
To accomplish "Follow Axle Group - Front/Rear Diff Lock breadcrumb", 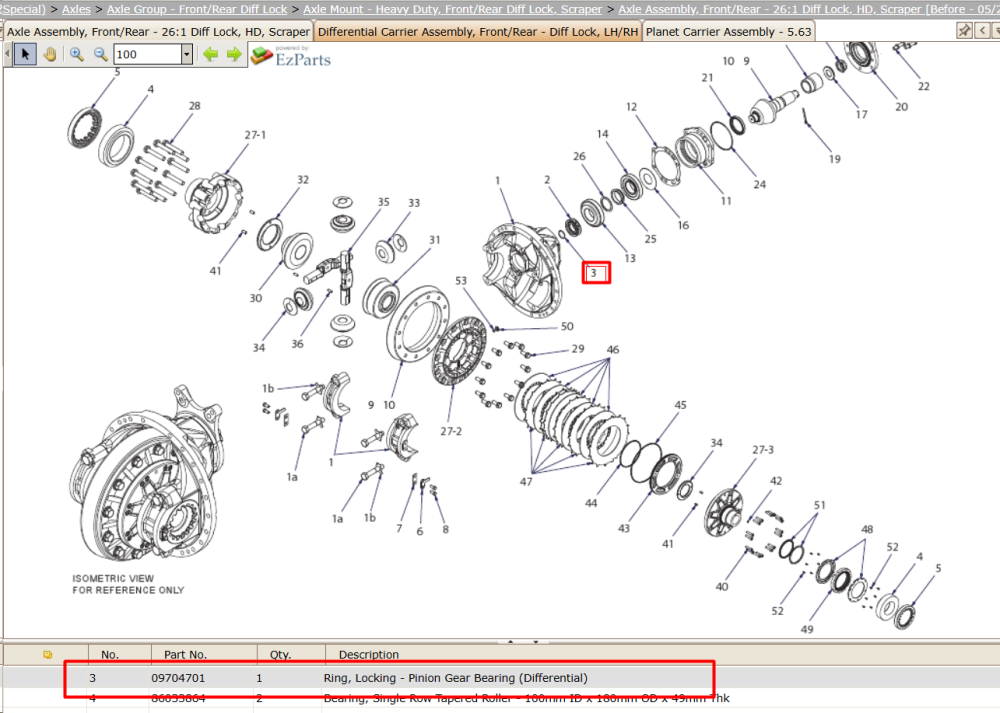I will pyautogui.click(x=197, y=9).
